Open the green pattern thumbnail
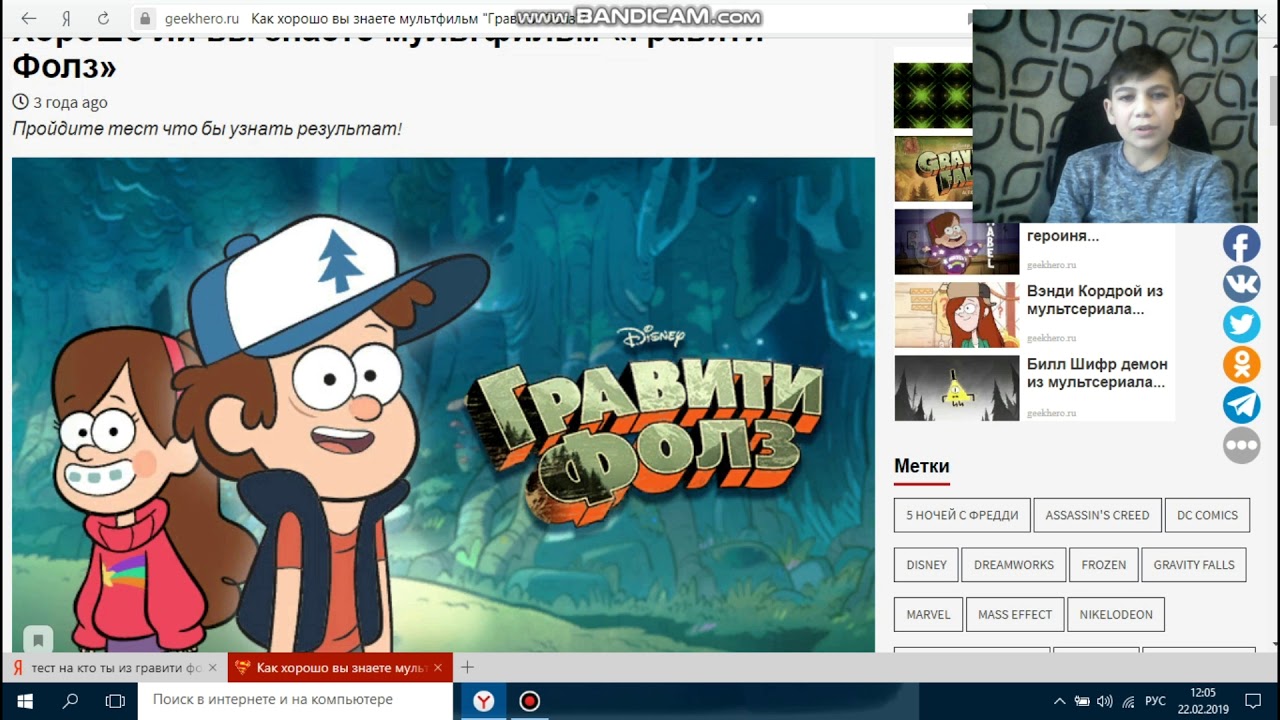 pyautogui.click(x=933, y=95)
